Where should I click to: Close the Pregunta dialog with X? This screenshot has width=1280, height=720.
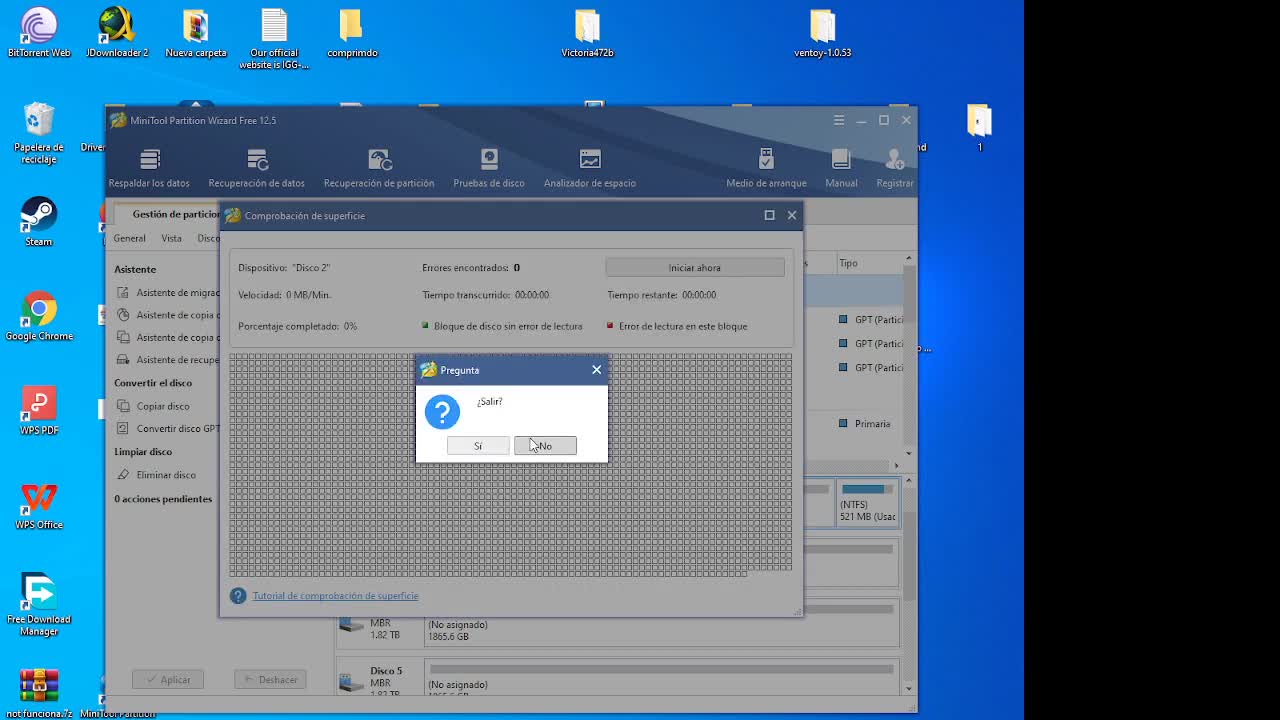(x=597, y=370)
